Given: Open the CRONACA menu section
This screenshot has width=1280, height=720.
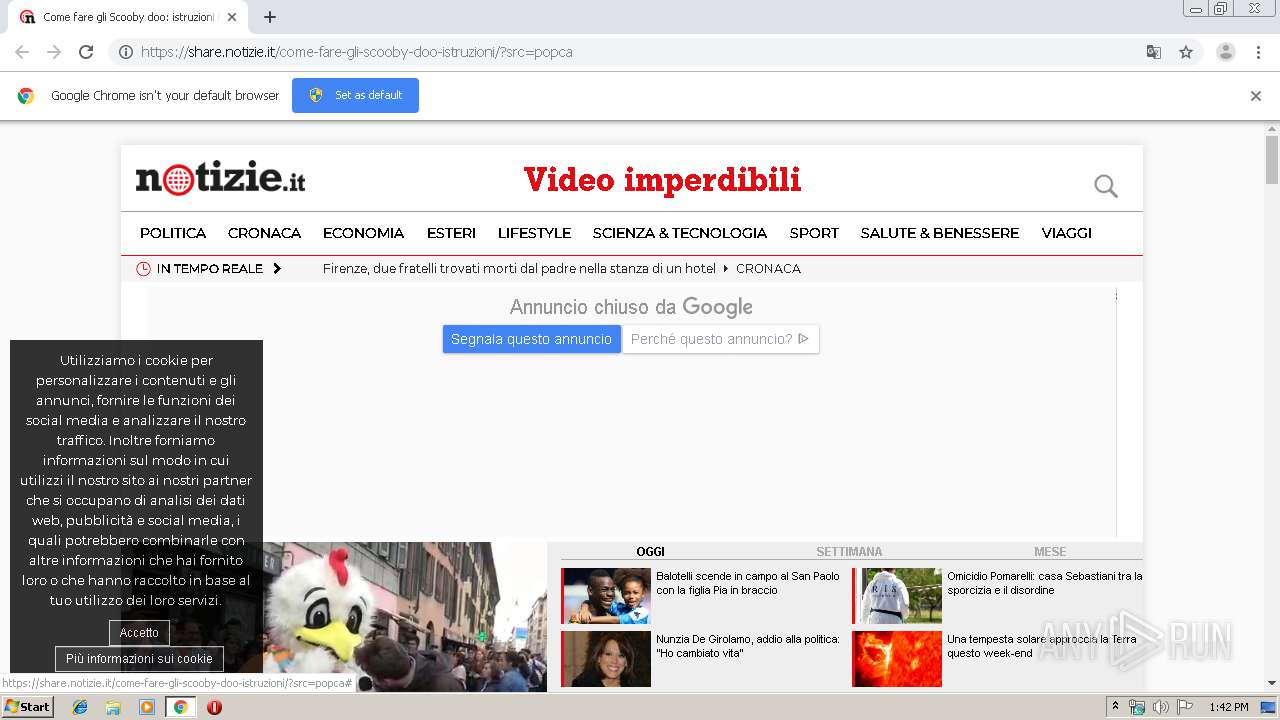Looking at the screenshot, I should (264, 233).
